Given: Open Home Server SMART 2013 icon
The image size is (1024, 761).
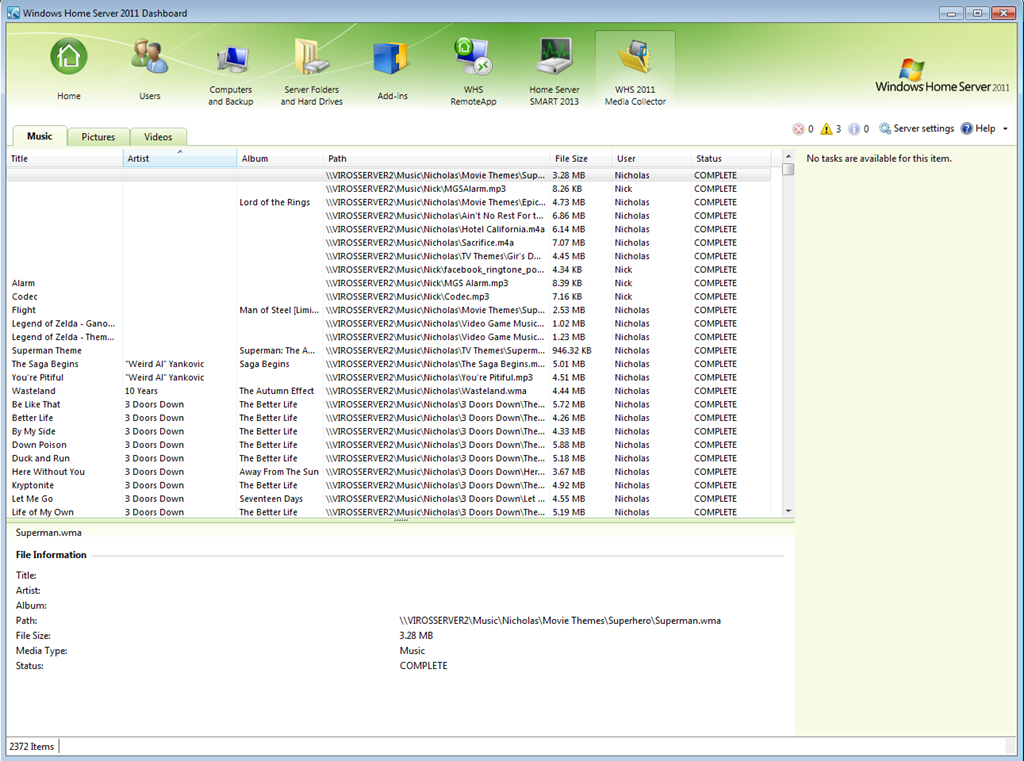Looking at the screenshot, I should 554,57.
